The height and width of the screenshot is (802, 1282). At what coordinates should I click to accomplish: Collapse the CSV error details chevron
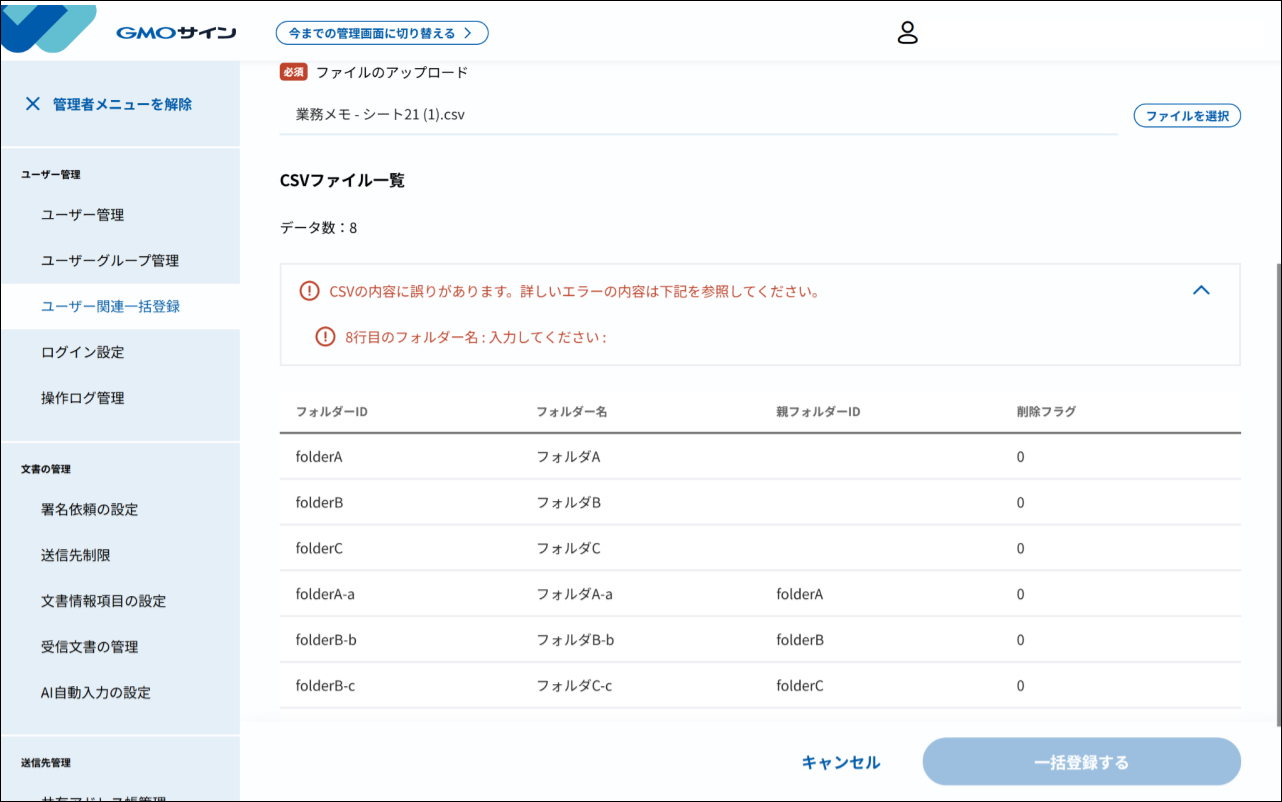point(1201,291)
